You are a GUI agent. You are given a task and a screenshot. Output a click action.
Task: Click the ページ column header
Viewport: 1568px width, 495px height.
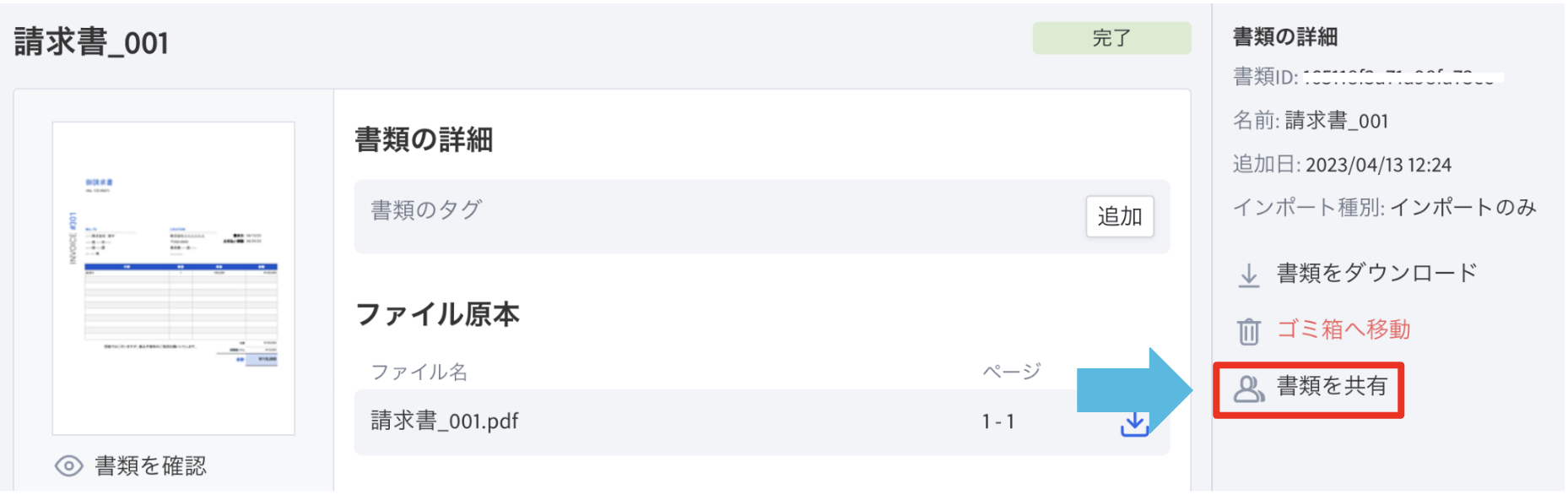click(x=1012, y=372)
